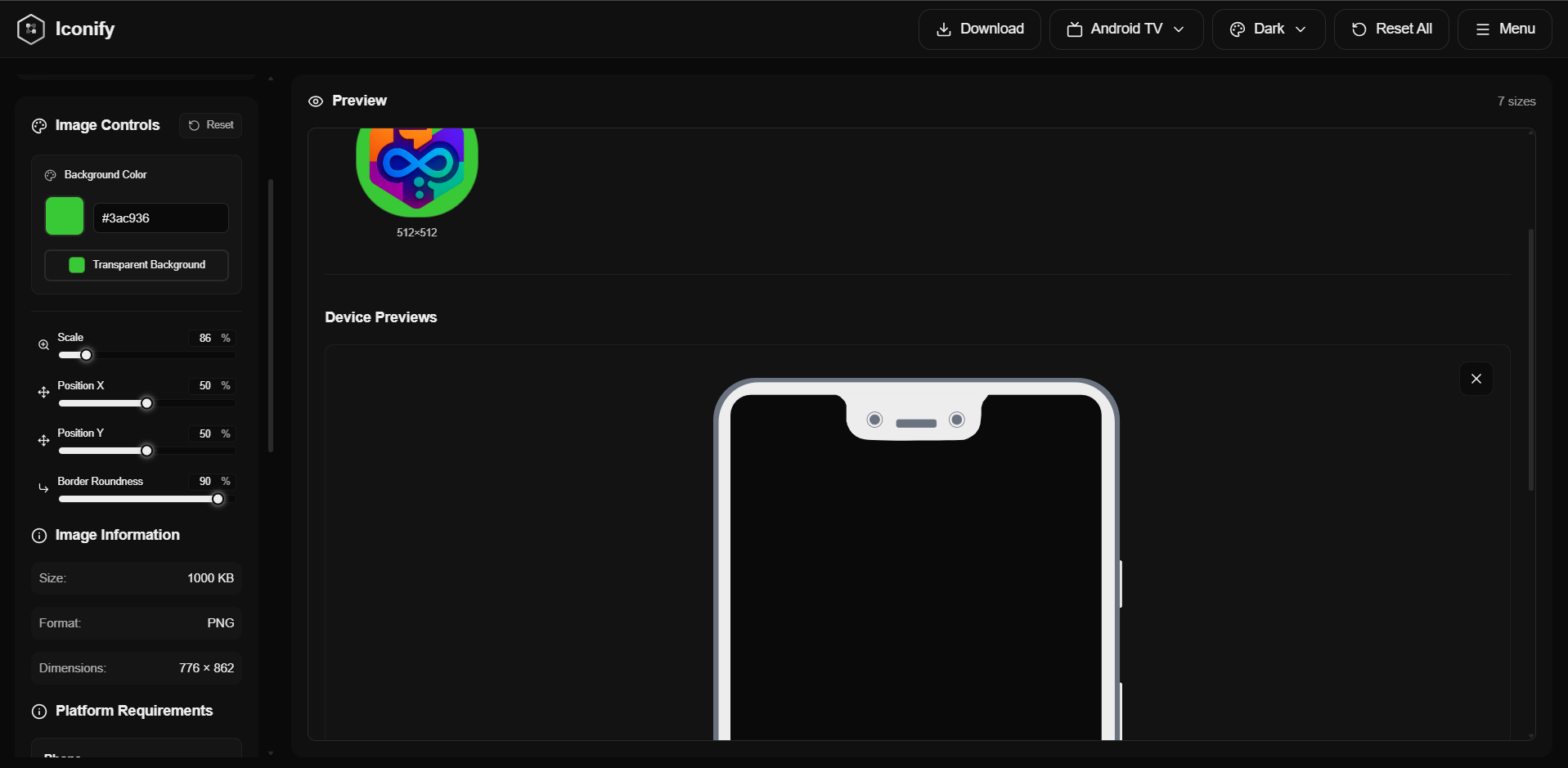Click the corner arrow icon beside Border Roundness
This screenshot has height=768, width=1568.
(x=43, y=488)
